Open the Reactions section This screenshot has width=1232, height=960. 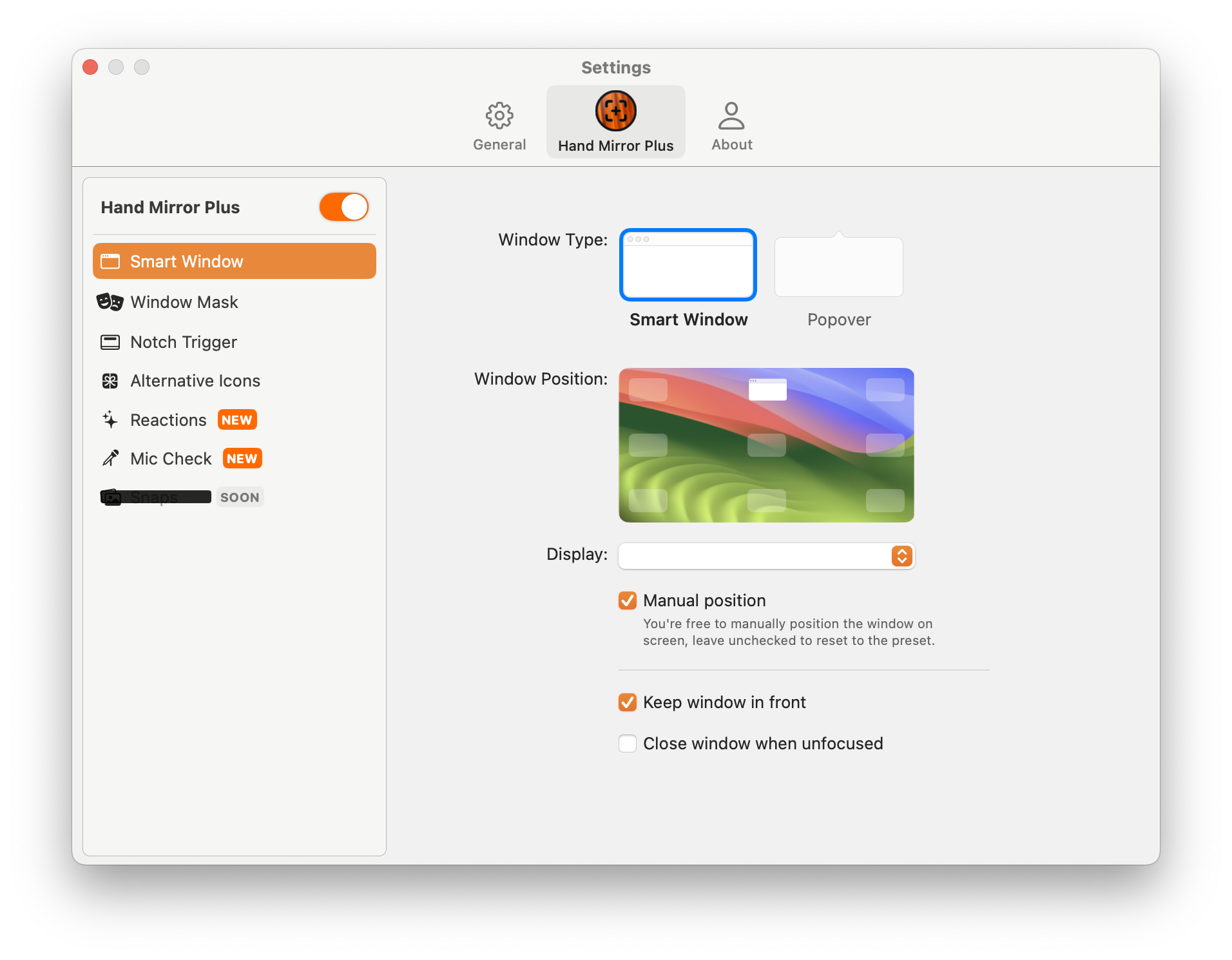pyautogui.click(x=235, y=419)
